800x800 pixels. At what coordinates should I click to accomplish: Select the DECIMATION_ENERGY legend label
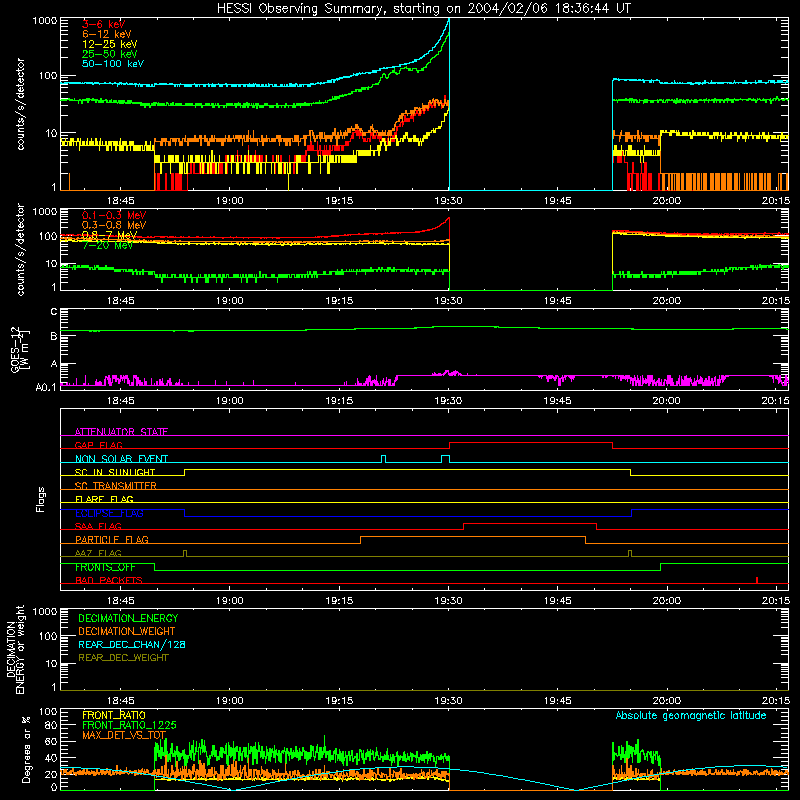coord(128,618)
